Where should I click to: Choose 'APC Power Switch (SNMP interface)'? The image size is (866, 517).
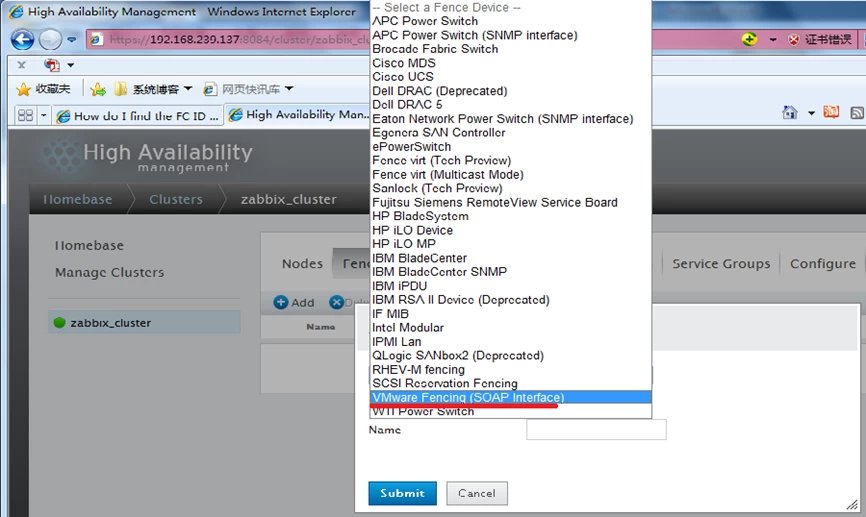click(510, 35)
